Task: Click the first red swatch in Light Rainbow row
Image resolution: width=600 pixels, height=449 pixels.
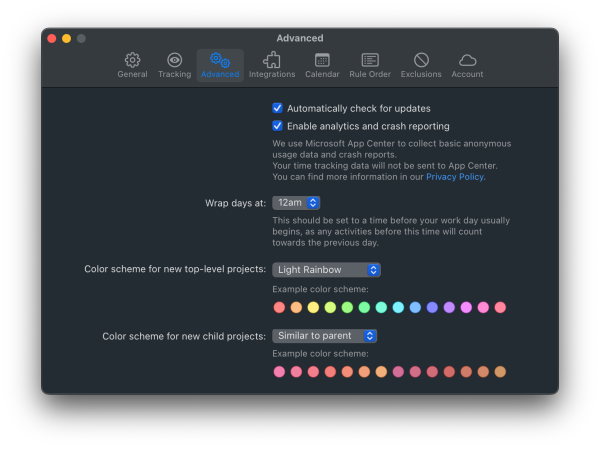Action: click(280, 307)
